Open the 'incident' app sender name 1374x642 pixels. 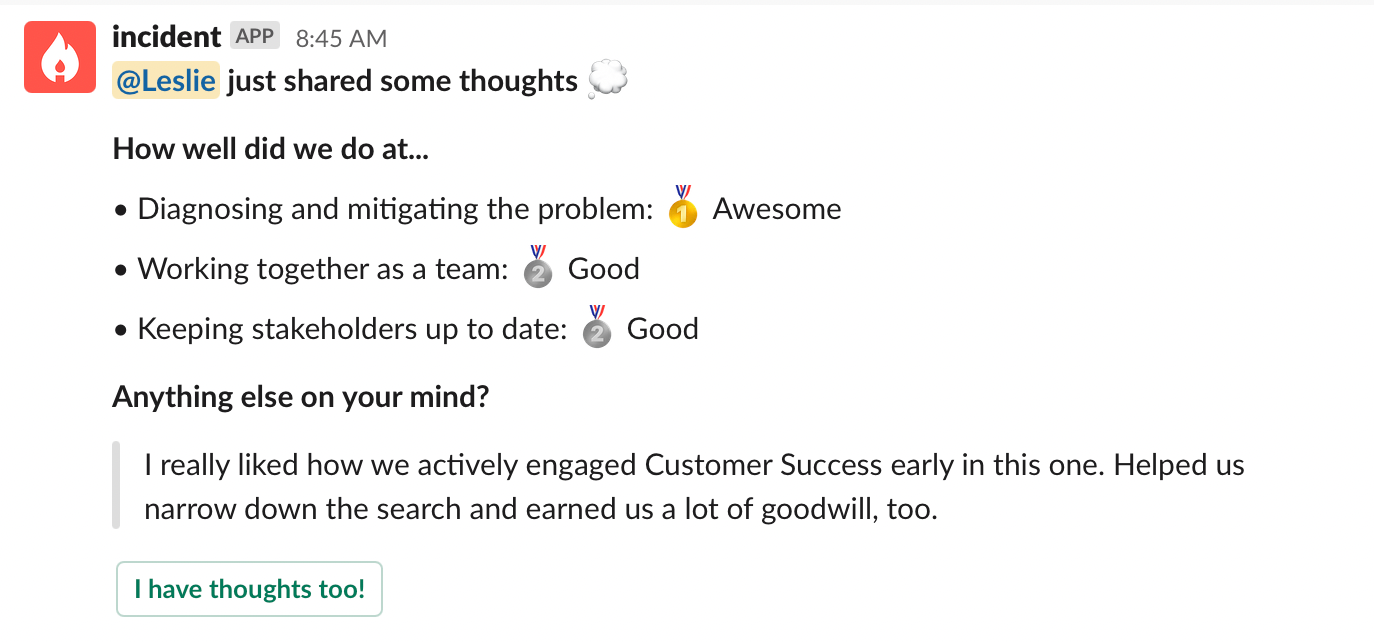coord(166,37)
